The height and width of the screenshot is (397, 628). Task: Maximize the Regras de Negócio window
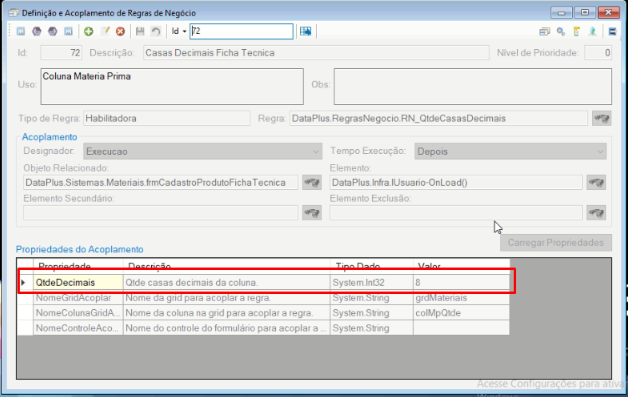click(x=585, y=12)
